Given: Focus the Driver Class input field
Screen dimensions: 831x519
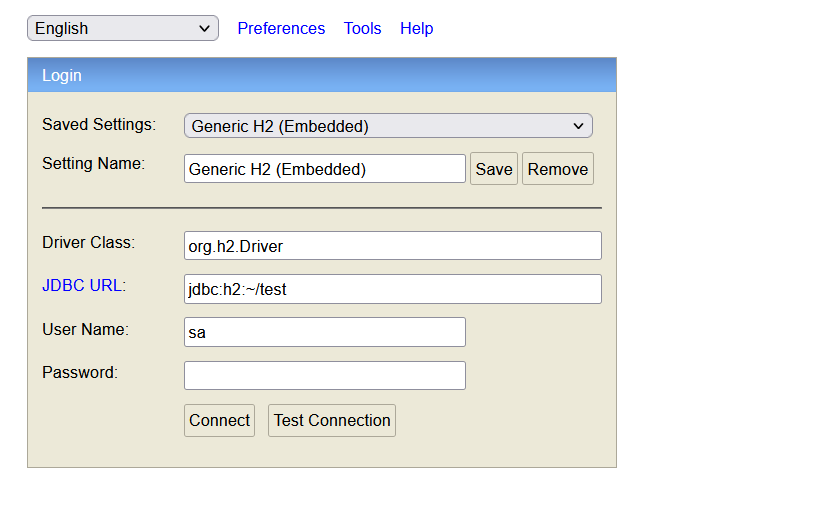Looking at the screenshot, I should tap(392, 245).
